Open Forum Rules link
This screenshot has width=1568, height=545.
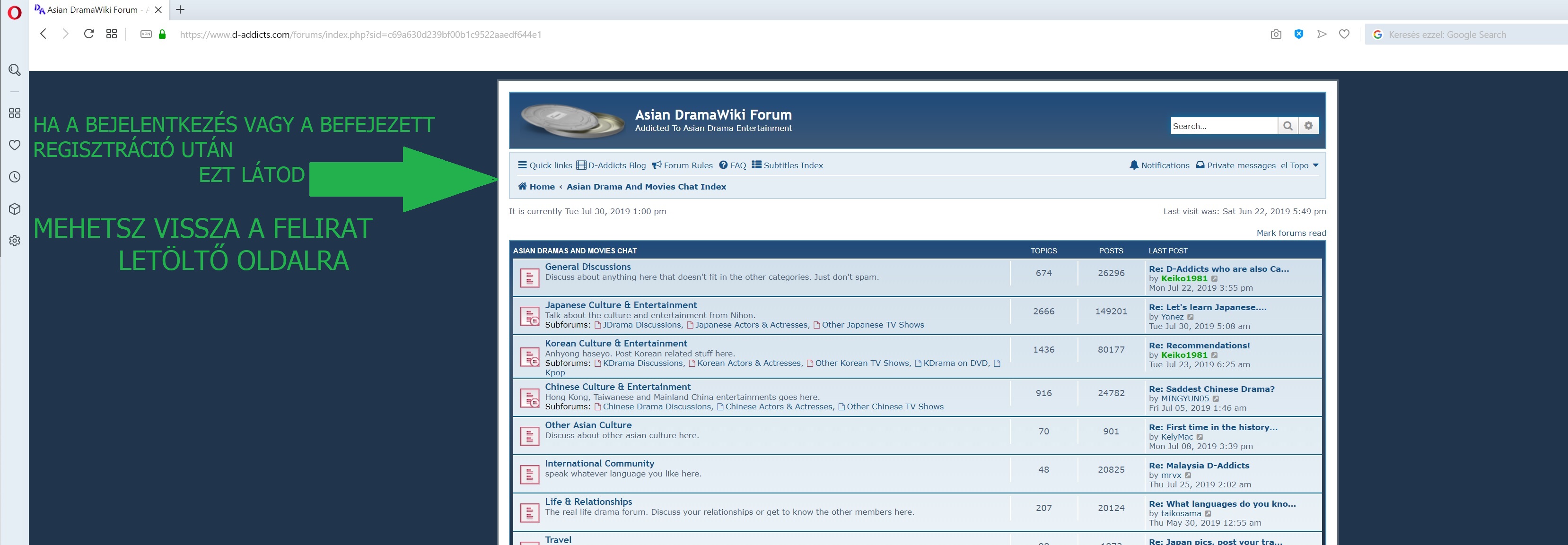tap(683, 165)
